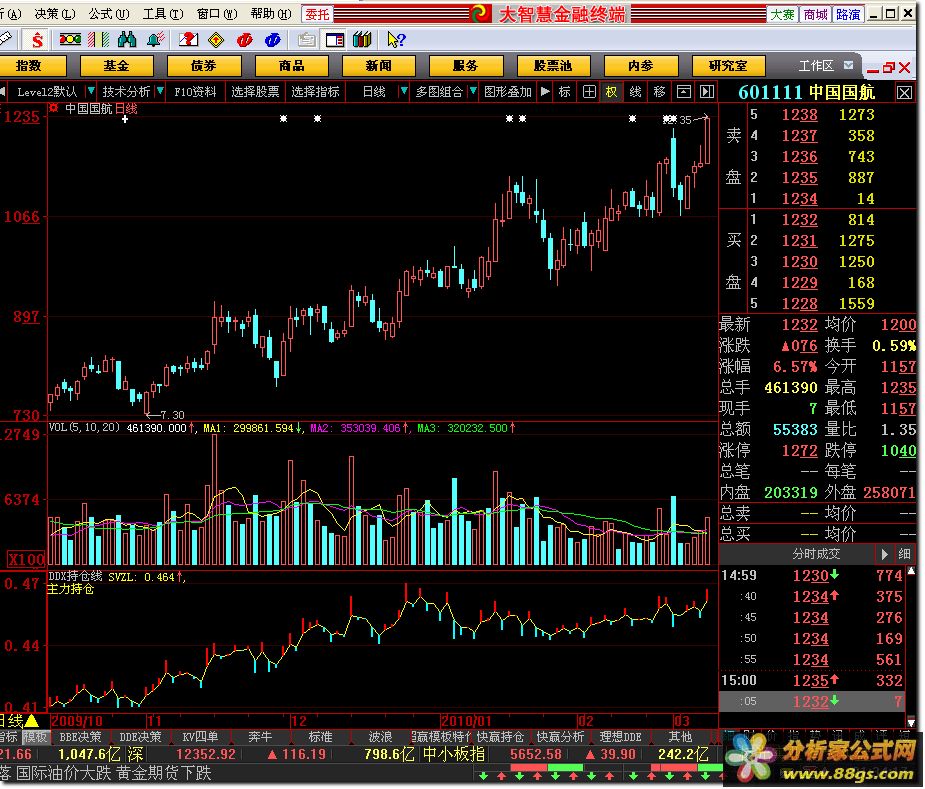Image resolution: width=925 pixels, height=789 pixels.
Task: Click the skip-to-end icon in chart toolbar
Action: click(707, 91)
